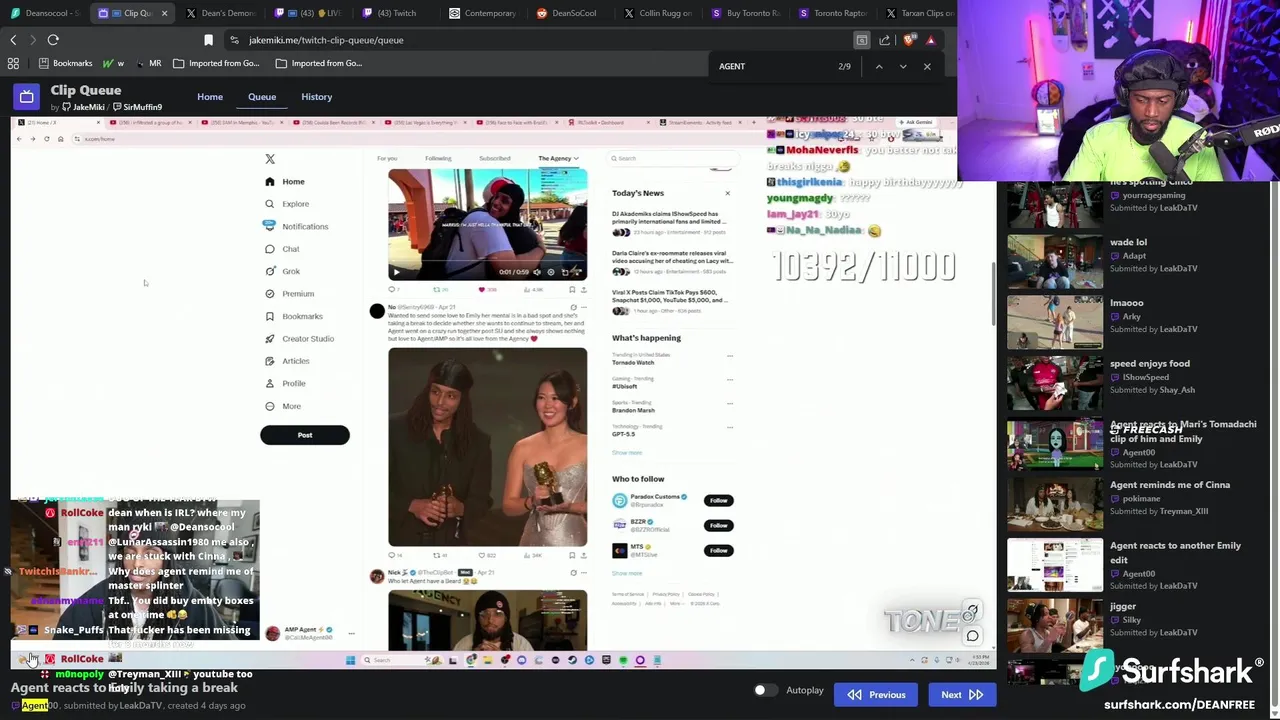Screen dimensions: 1280x720
Task: Open Explore in the X sidebar
Action: [286, 204]
